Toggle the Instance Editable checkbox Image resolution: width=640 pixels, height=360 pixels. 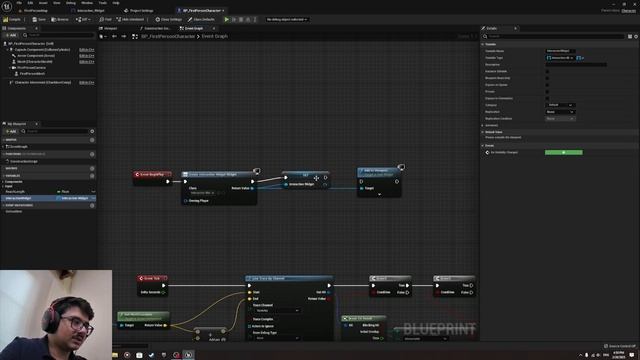547,71
